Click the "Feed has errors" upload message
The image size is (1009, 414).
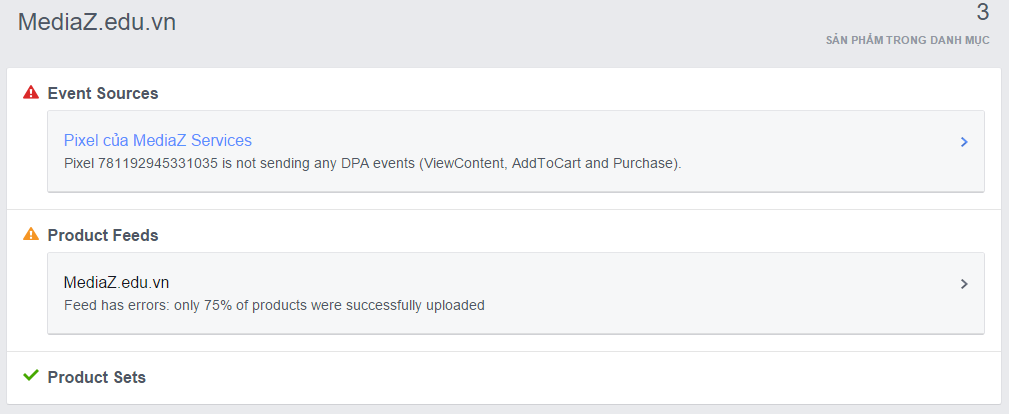click(x=274, y=305)
